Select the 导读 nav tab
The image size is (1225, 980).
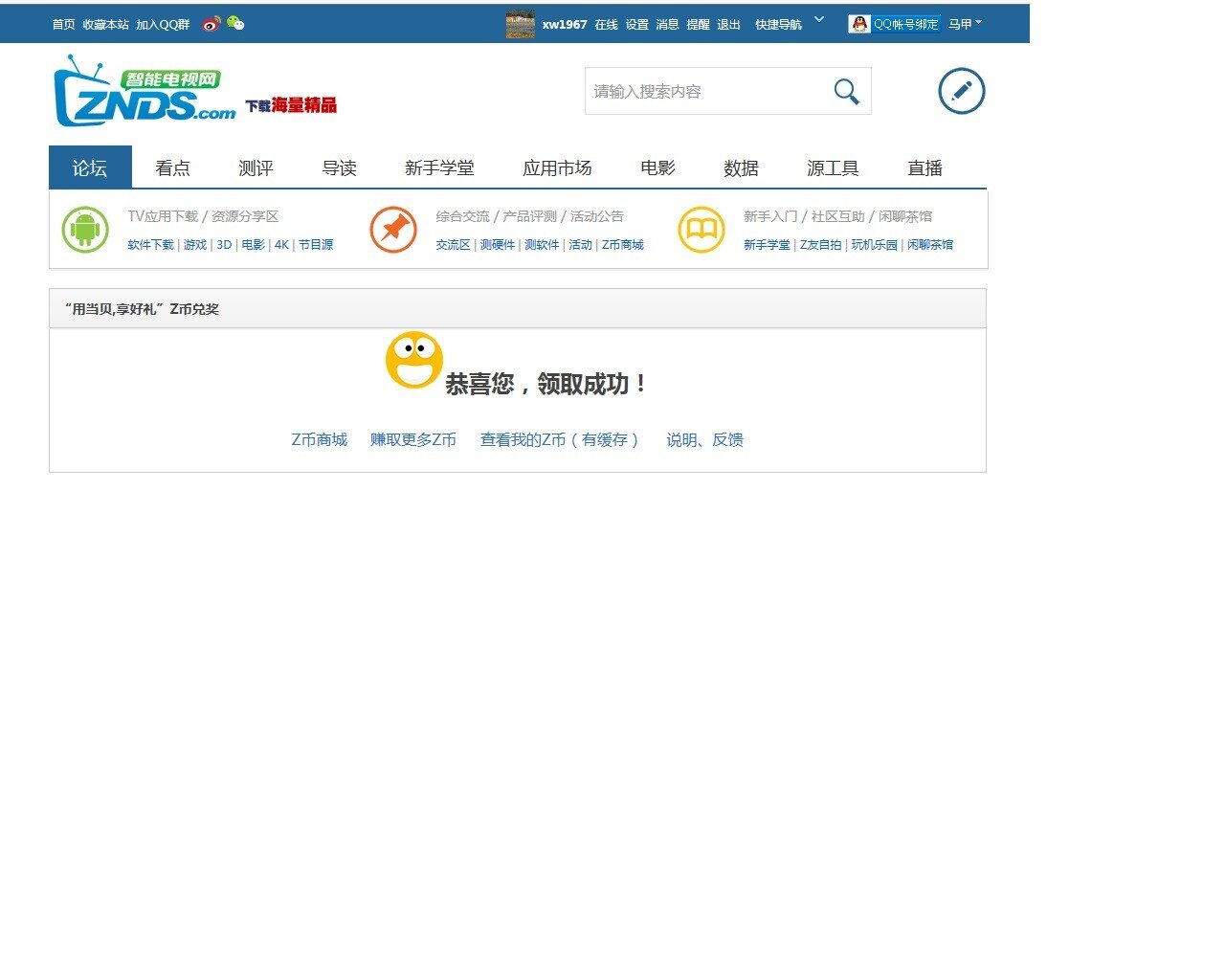pyautogui.click(x=339, y=167)
